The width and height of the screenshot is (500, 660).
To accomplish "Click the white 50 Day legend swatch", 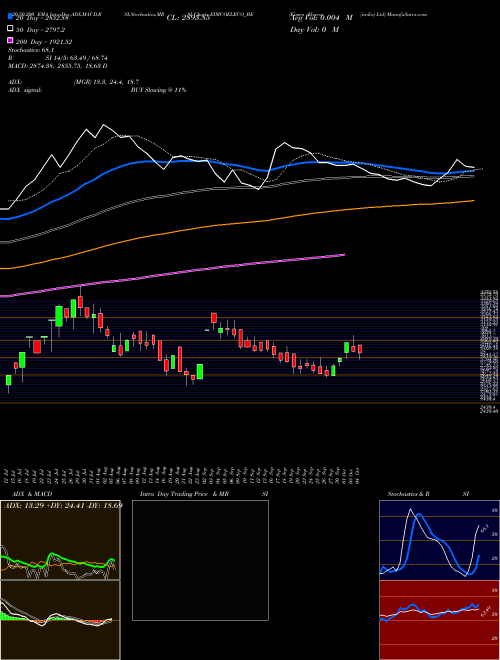I will point(11,29).
